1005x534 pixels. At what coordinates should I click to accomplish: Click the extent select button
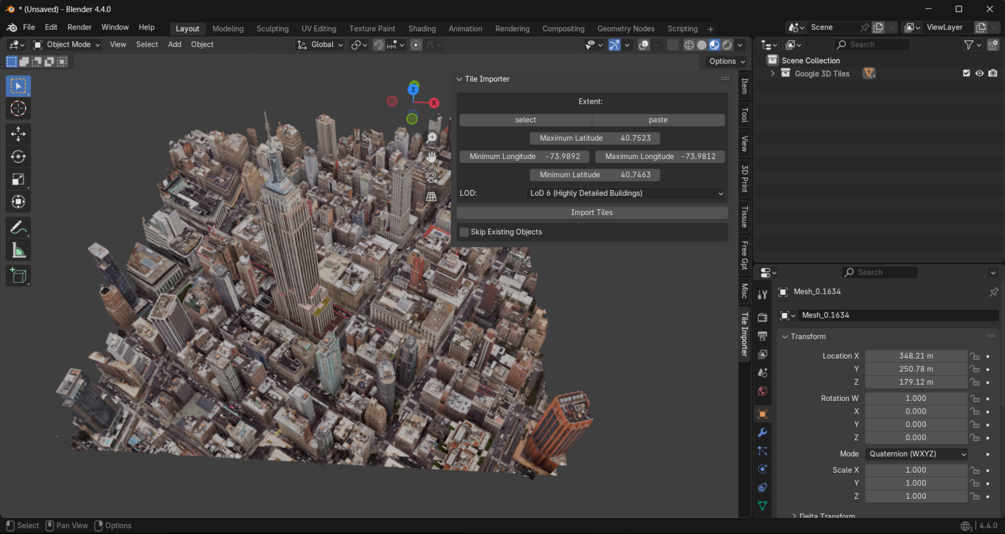[526, 120]
